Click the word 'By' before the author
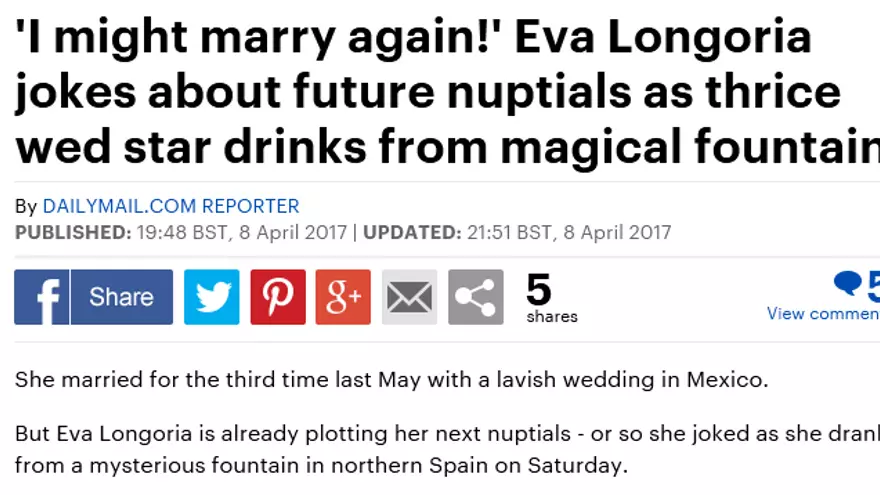Screen dimensions: 880x495 point(26,207)
